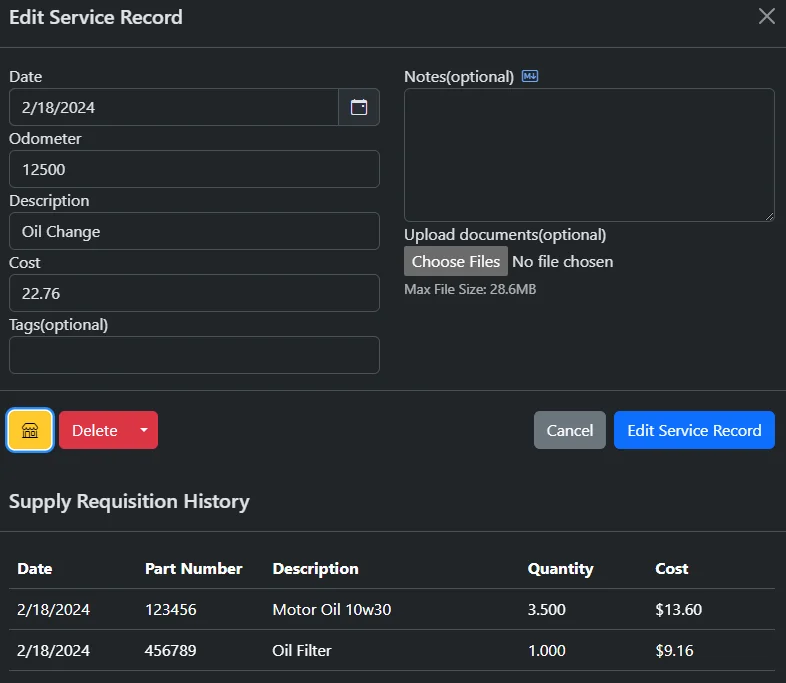Click the Cancel button
Image resolution: width=786 pixels, height=683 pixels.
click(569, 430)
